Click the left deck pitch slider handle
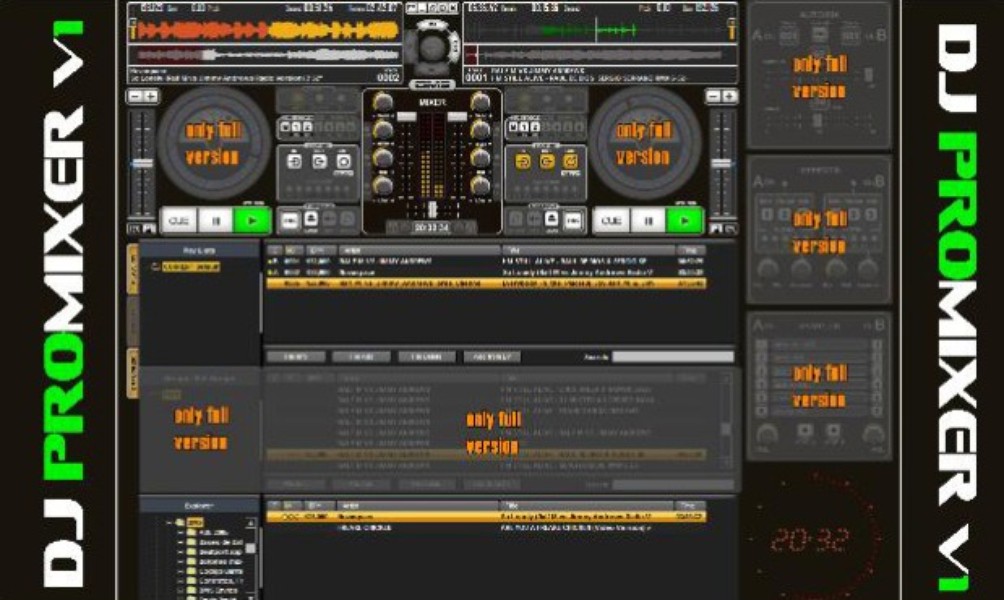 click(x=142, y=163)
